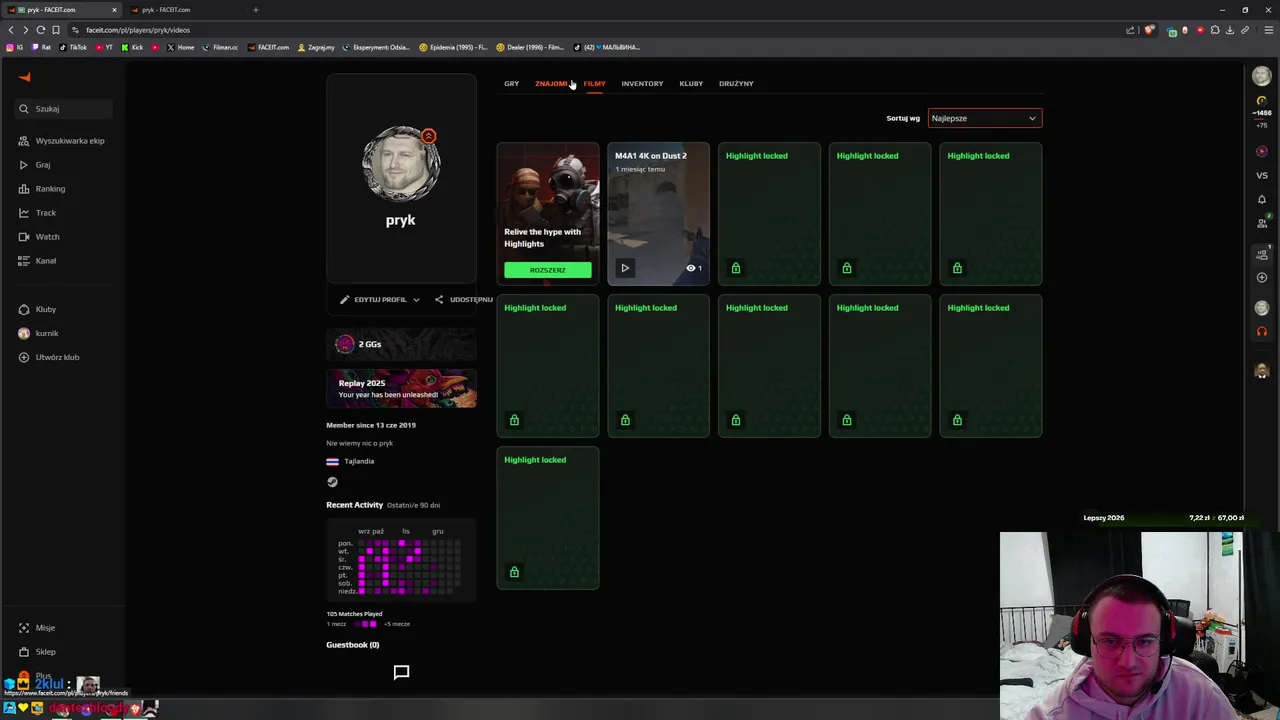Open a new browser tab
Image resolution: width=1280 pixels, height=720 pixels.
[x=255, y=10]
